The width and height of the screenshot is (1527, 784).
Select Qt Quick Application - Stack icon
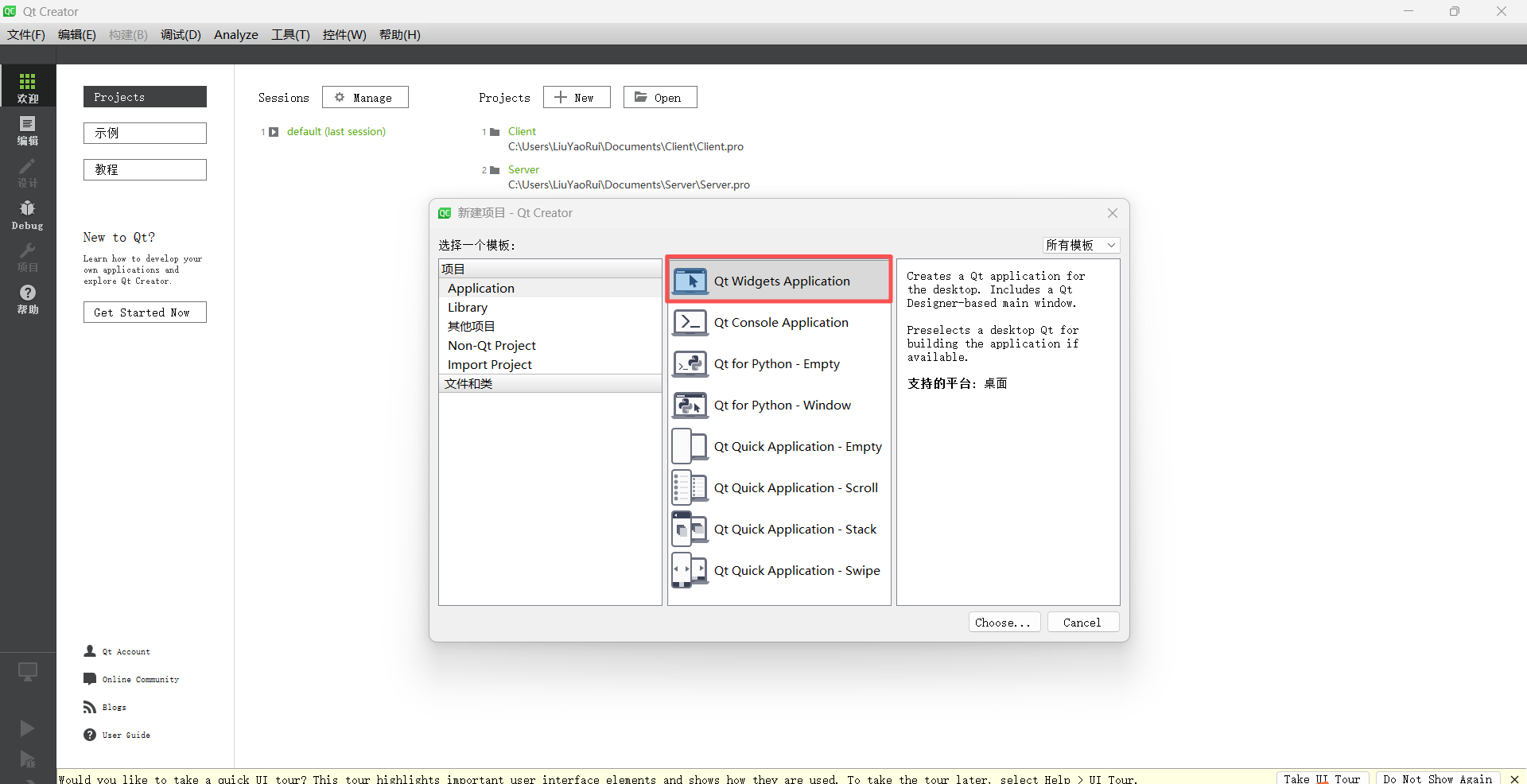pyautogui.click(x=690, y=529)
